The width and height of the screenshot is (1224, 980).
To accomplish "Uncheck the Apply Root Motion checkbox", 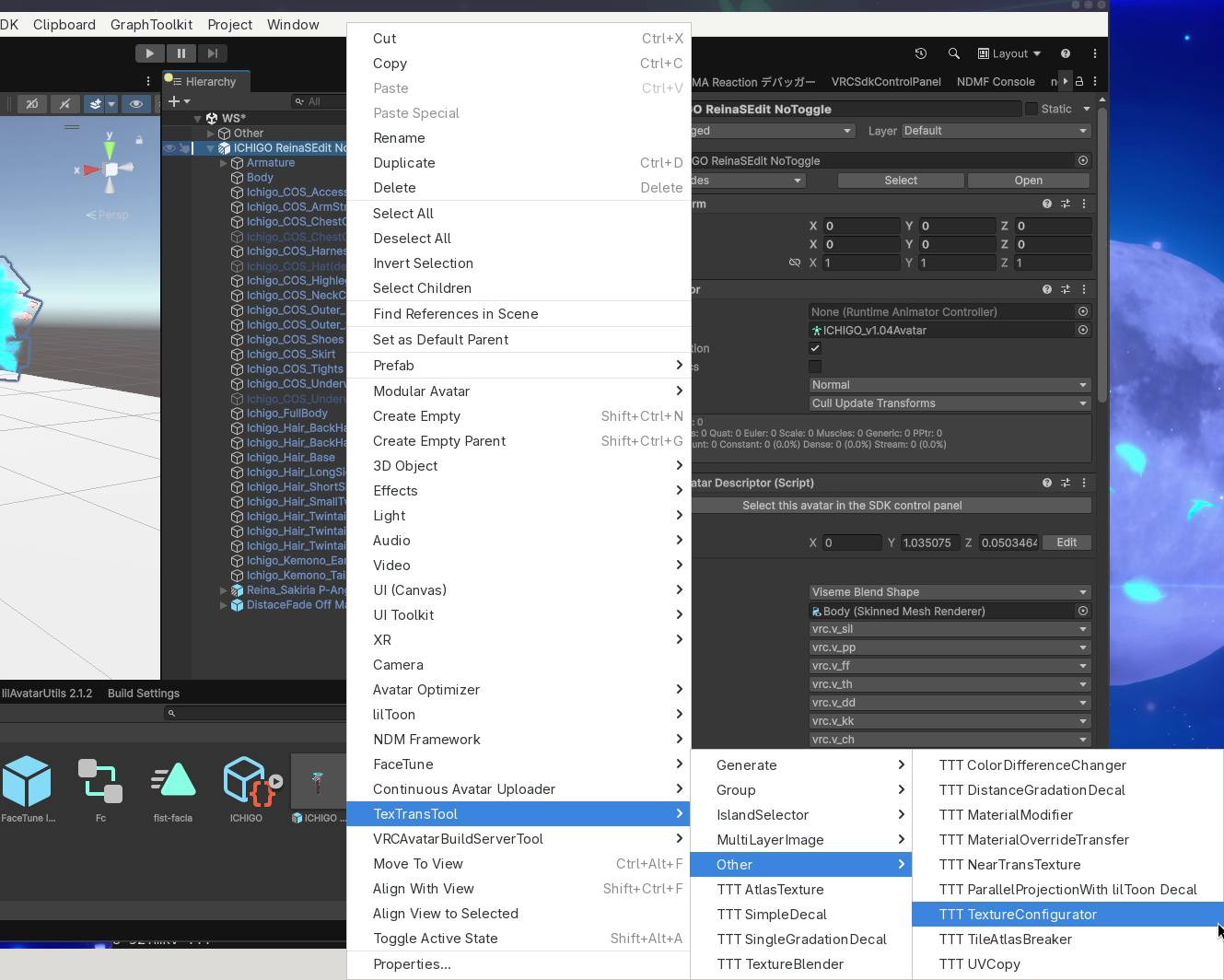I will click(x=815, y=348).
